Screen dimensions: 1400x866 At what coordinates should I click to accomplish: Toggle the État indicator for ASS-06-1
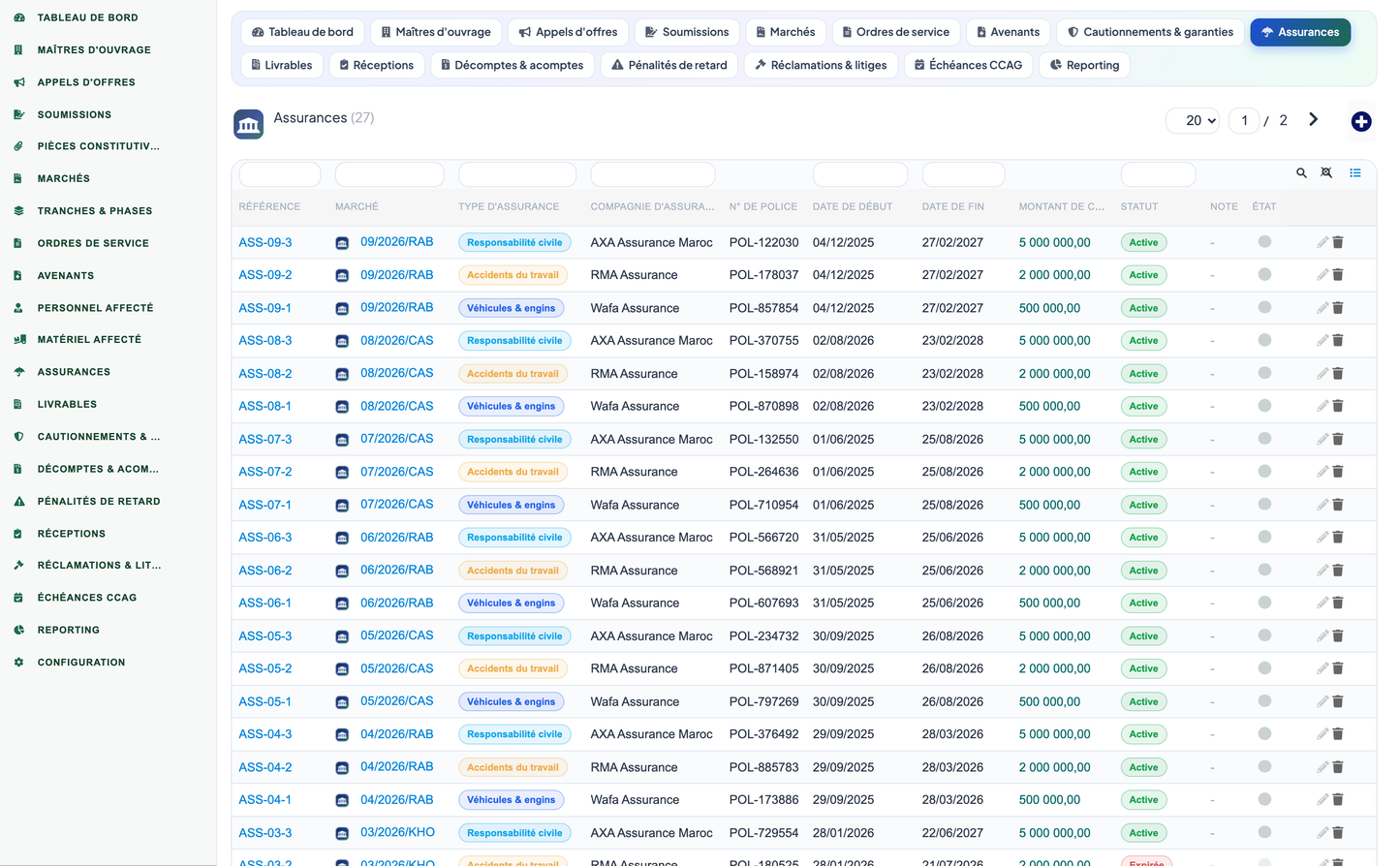(x=1264, y=603)
